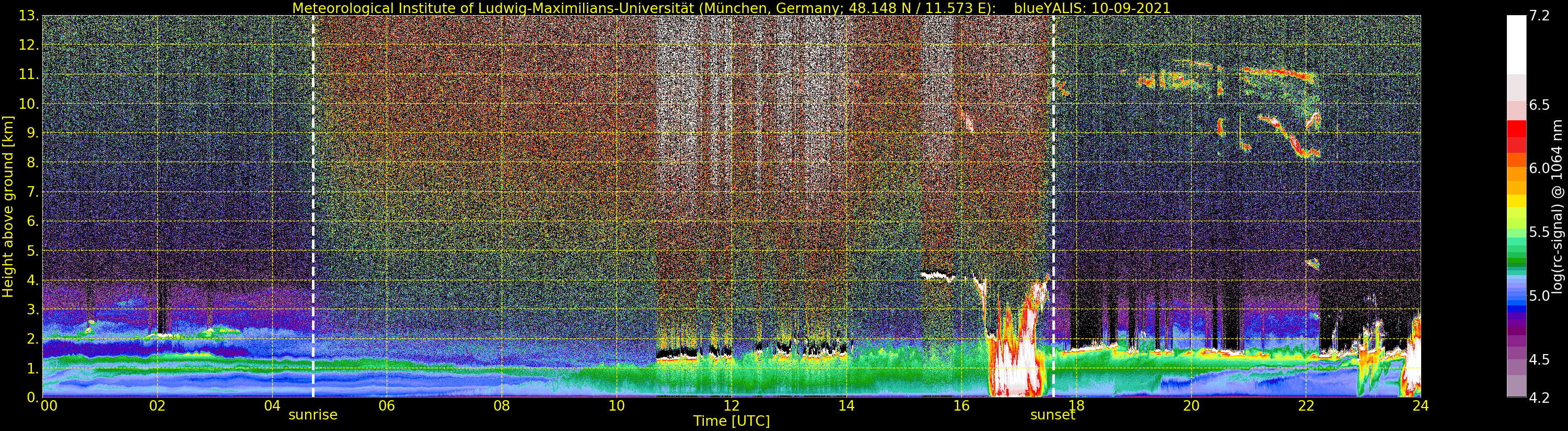The image size is (1568, 431).
Task: Click the height tick label '2.'
Action: [x=33, y=338]
